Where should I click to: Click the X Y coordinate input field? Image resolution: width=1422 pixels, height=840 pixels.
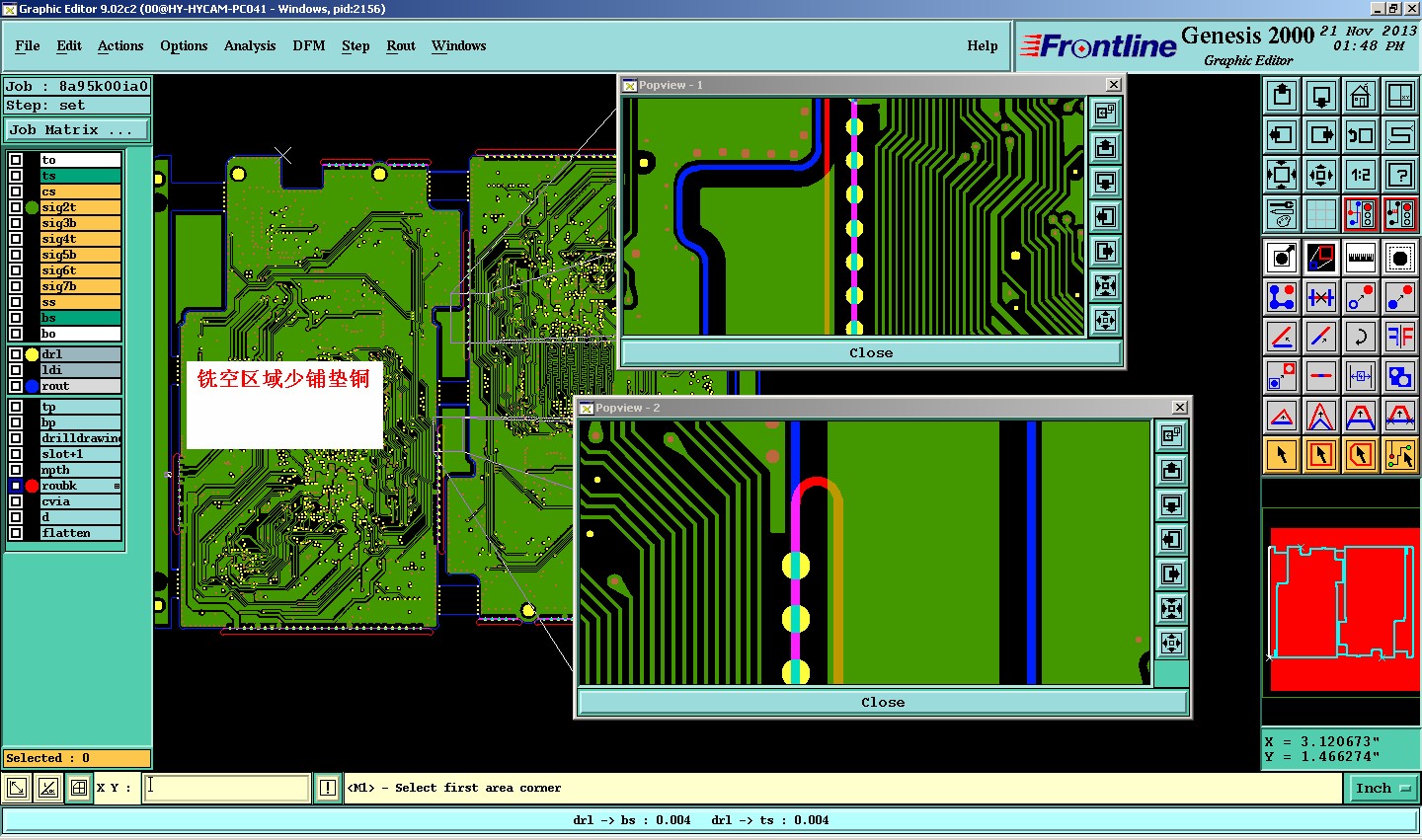click(x=227, y=787)
